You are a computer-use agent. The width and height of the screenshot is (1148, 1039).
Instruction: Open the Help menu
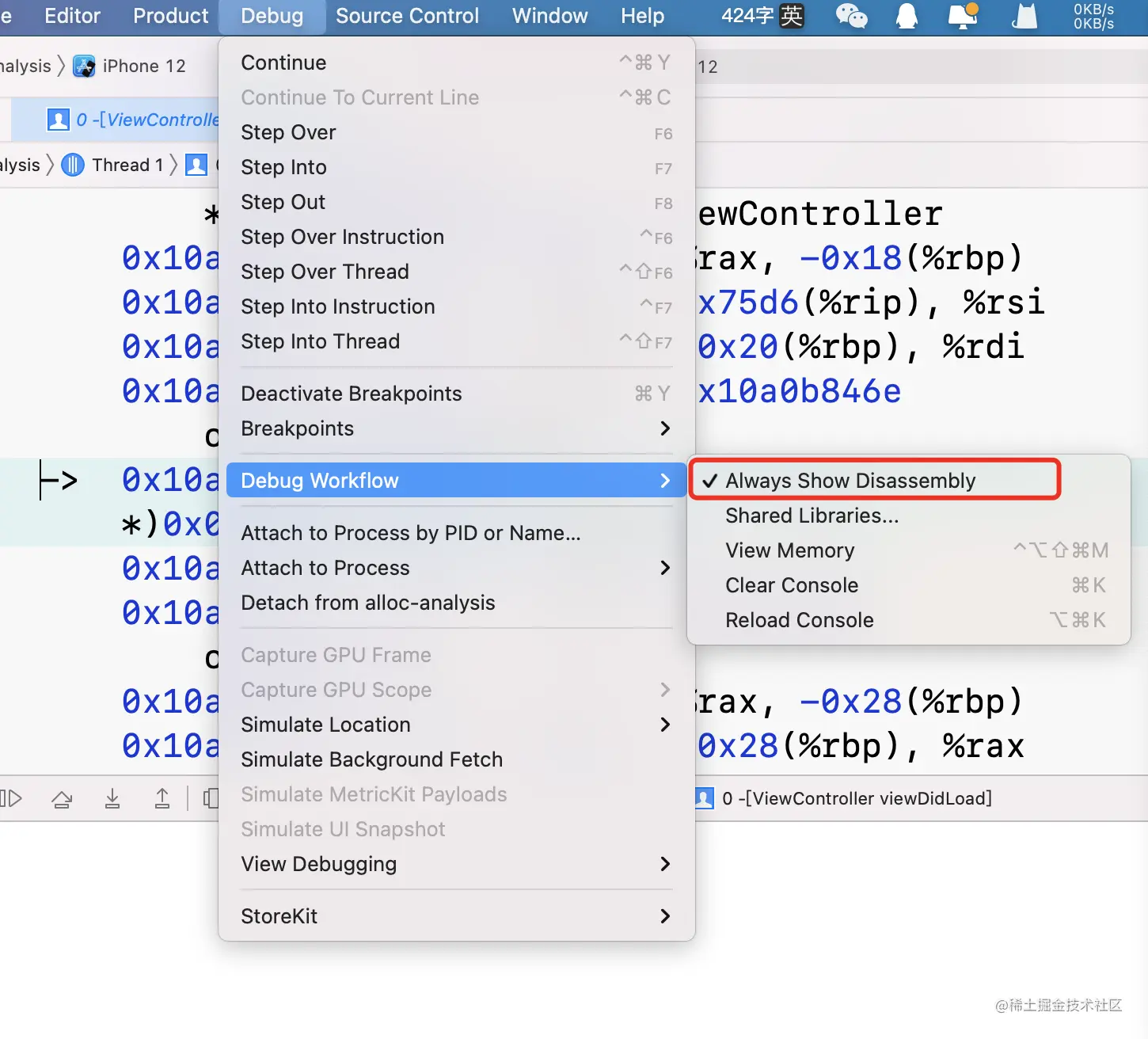pyautogui.click(x=642, y=16)
